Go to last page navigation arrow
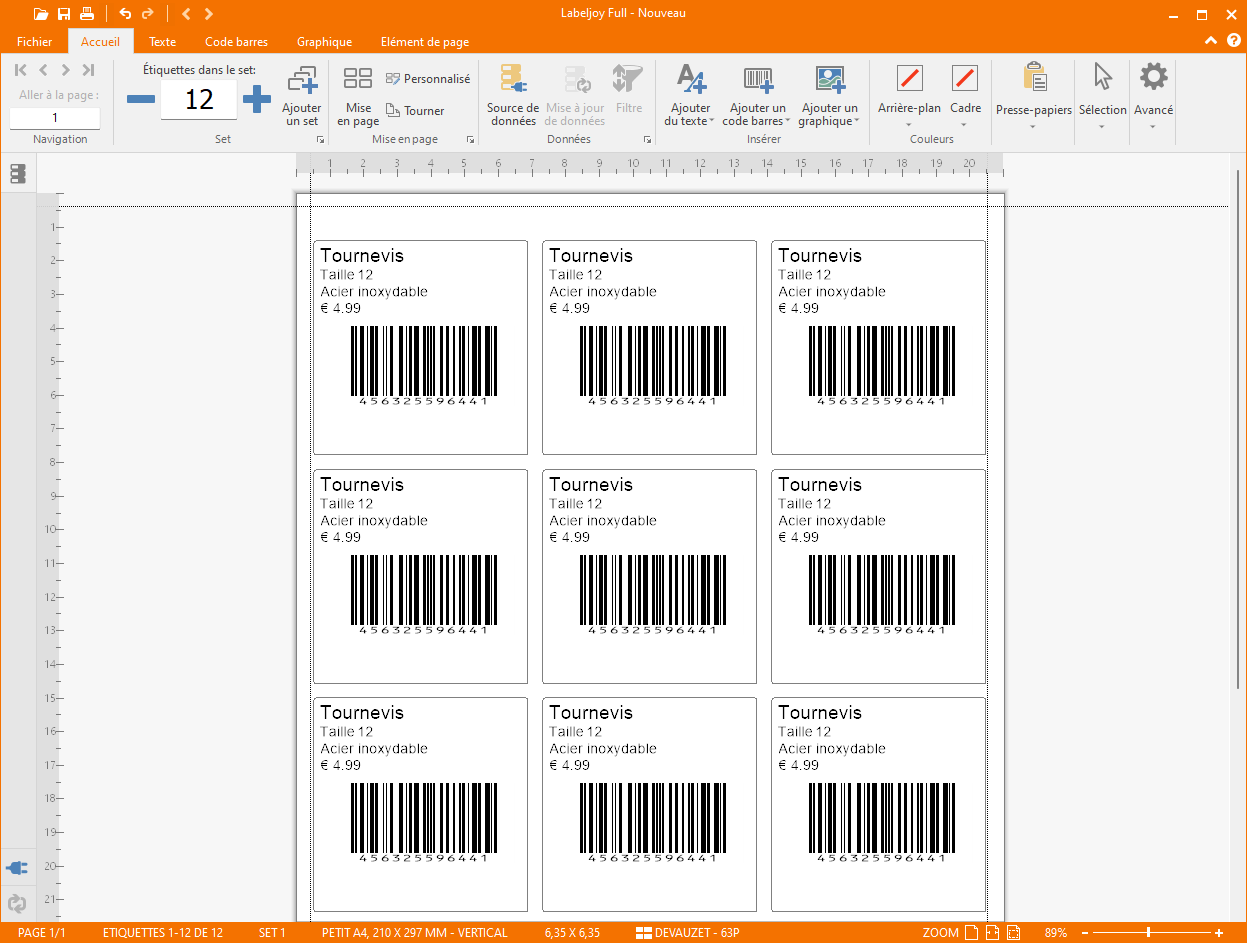This screenshot has height=943, width=1247. tap(88, 70)
